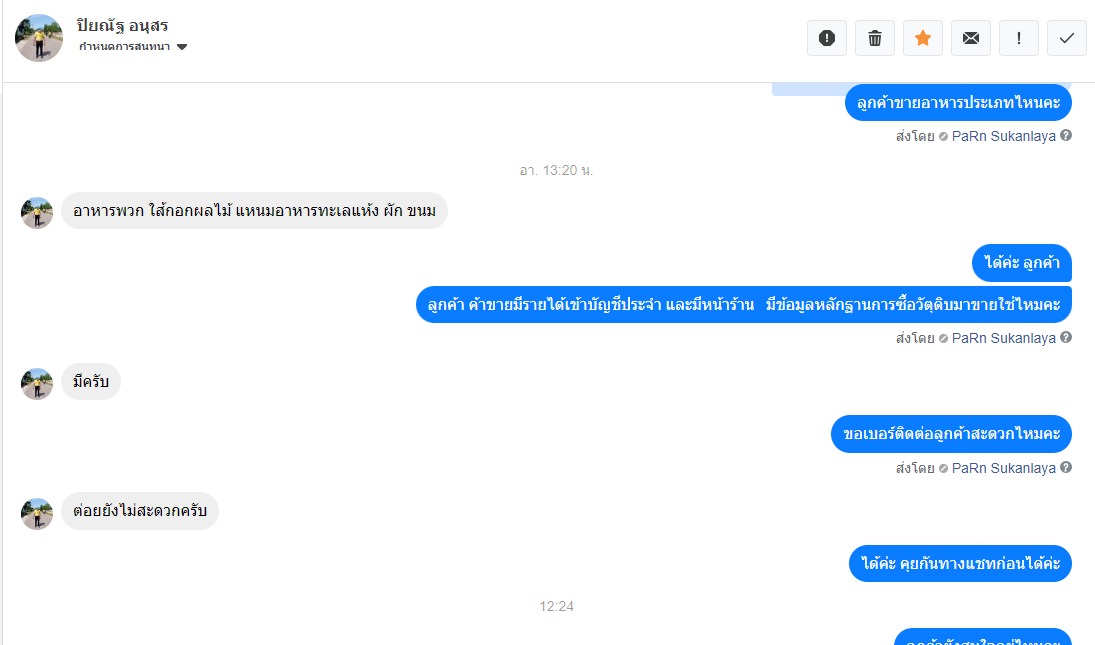
Task: Click help icon beside third PaRn Sukanlaya sender
Action: 1066,467
